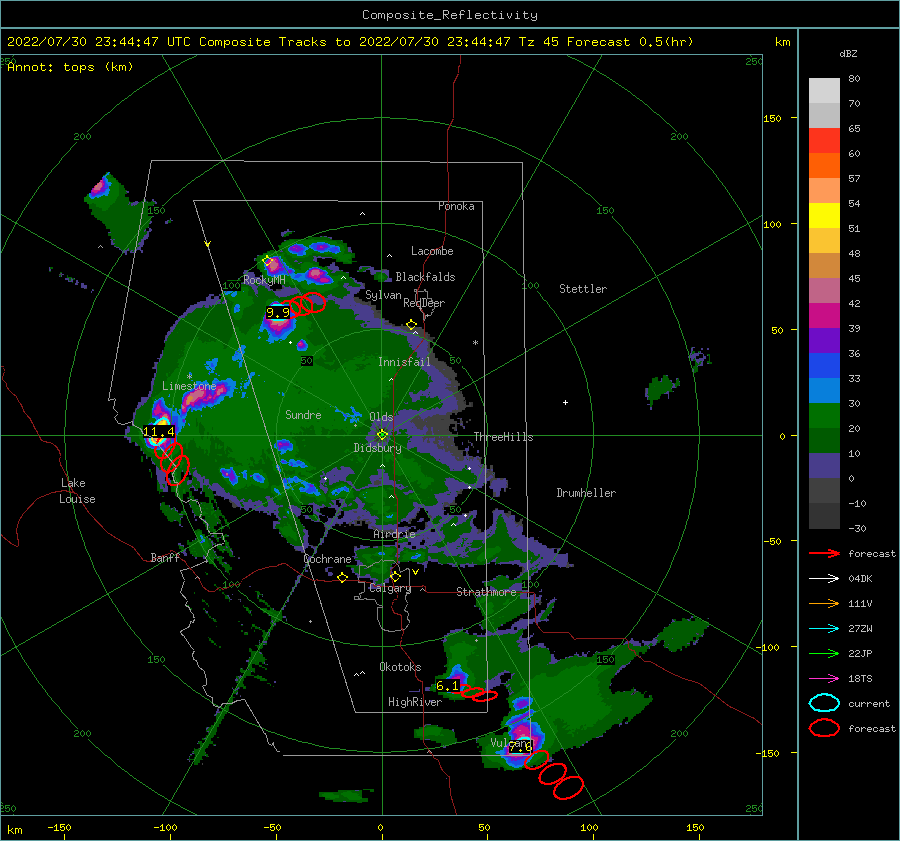Image resolution: width=900 pixels, height=841 pixels.
Task: Click the Cochrane town label
Action: 327,559
